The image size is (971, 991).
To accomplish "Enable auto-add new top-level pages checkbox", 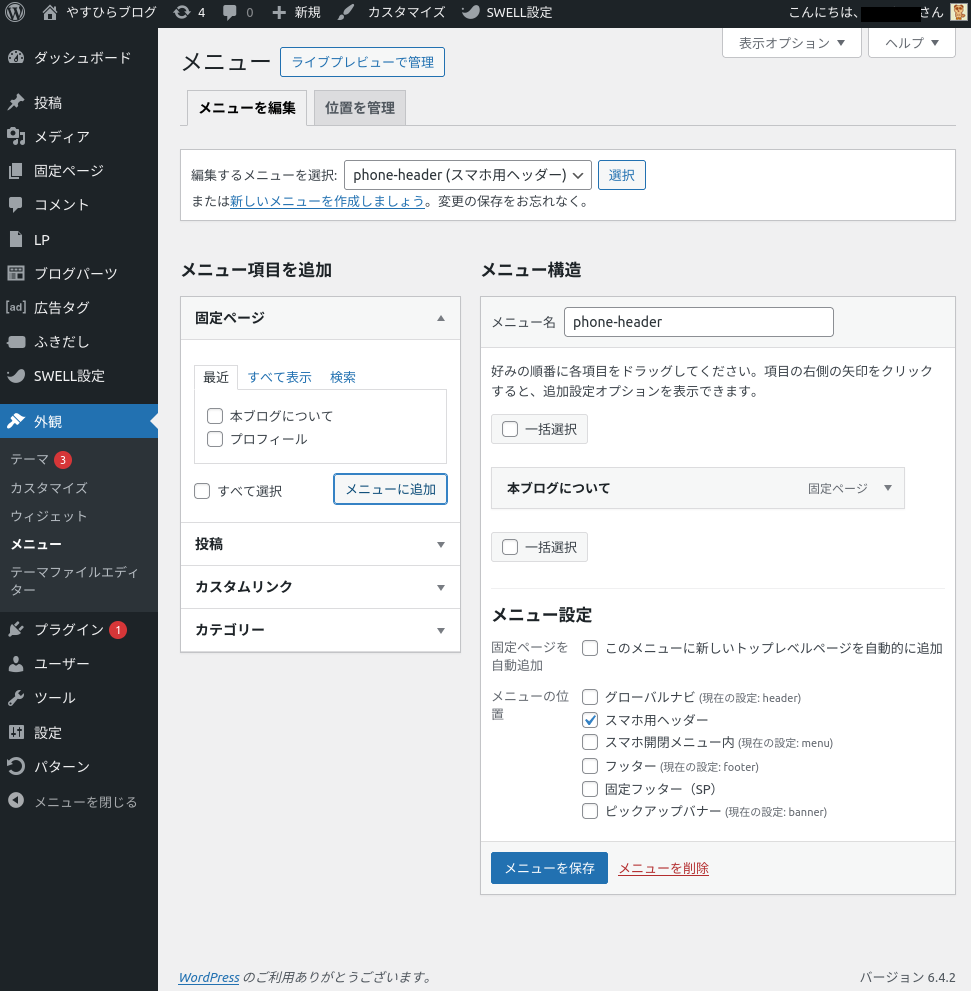I will pos(590,648).
